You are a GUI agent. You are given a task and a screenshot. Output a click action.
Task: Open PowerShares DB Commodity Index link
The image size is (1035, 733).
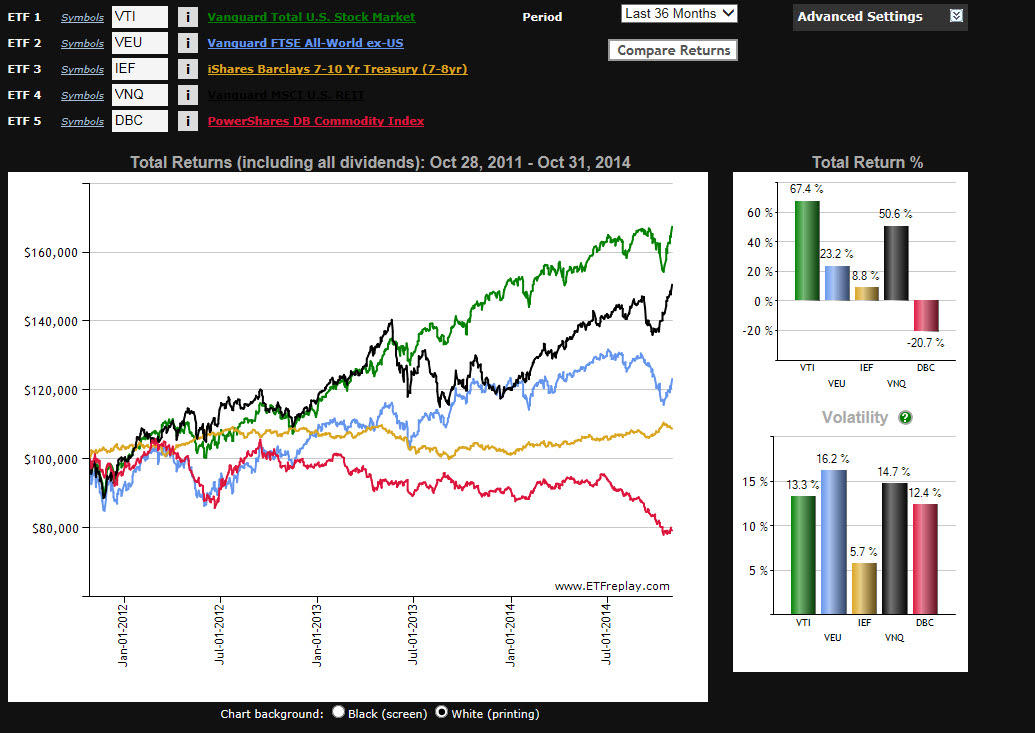[x=315, y=121]
